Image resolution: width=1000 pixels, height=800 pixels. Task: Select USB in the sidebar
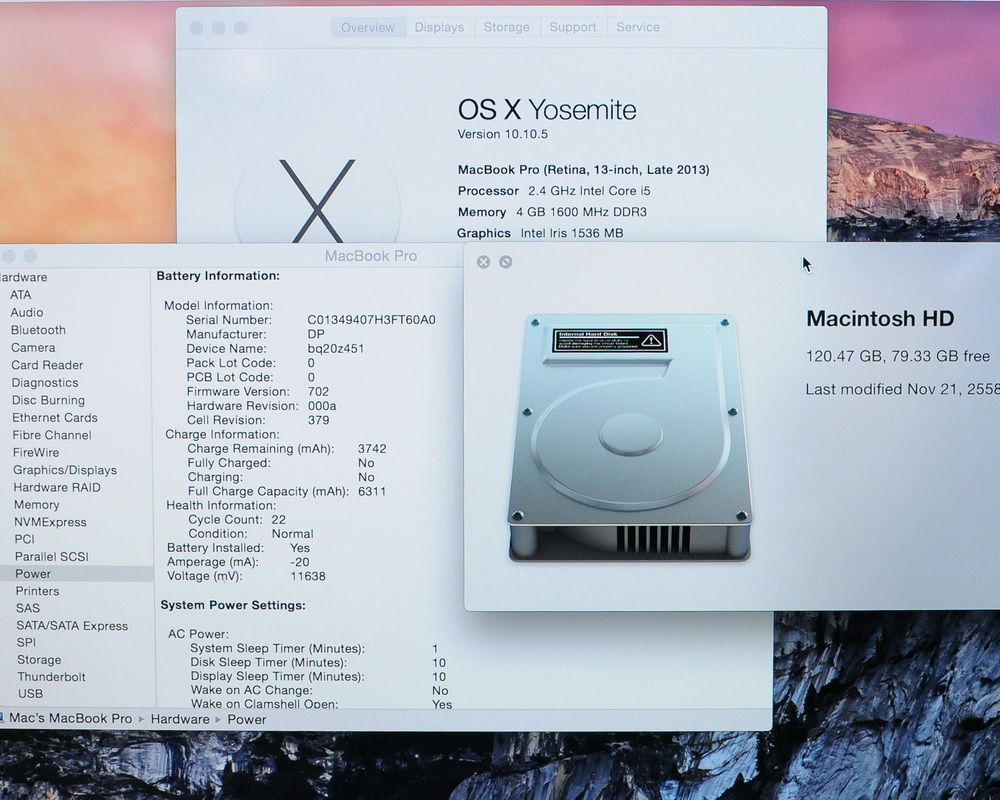click(x=31, y=693)
